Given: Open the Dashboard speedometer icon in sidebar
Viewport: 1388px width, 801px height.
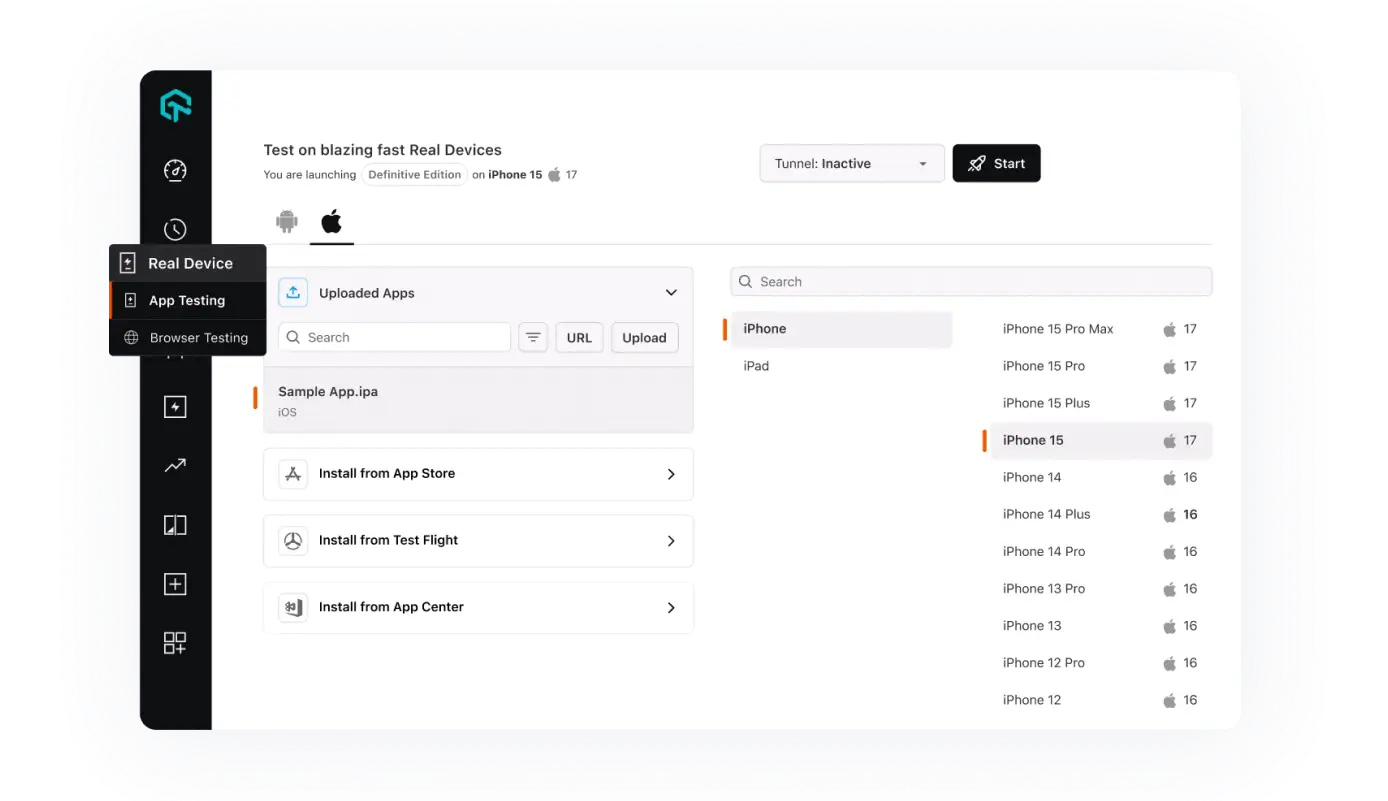Looking at the screenshot, I should 175,170.
